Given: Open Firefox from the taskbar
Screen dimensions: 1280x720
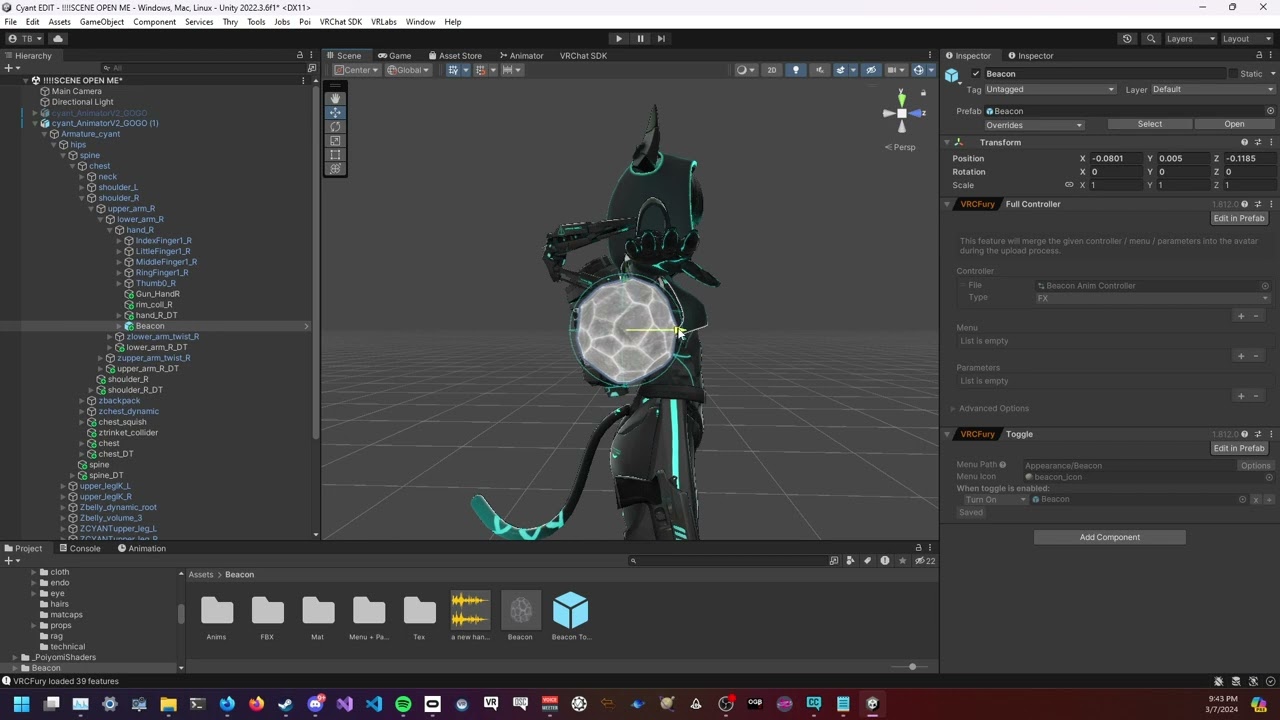Looking at the screenshot, I should pos(257,704).
